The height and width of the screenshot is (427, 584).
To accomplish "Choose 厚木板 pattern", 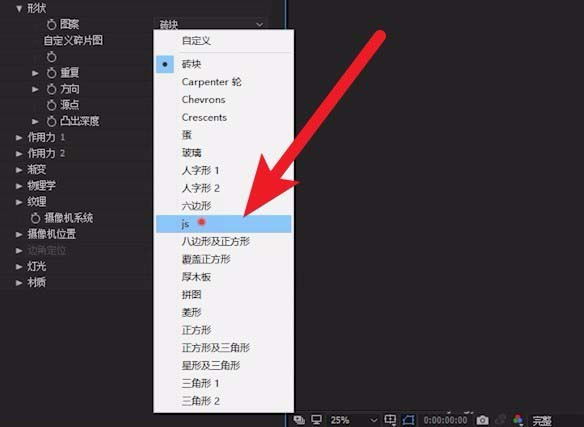I will [223, 277].
